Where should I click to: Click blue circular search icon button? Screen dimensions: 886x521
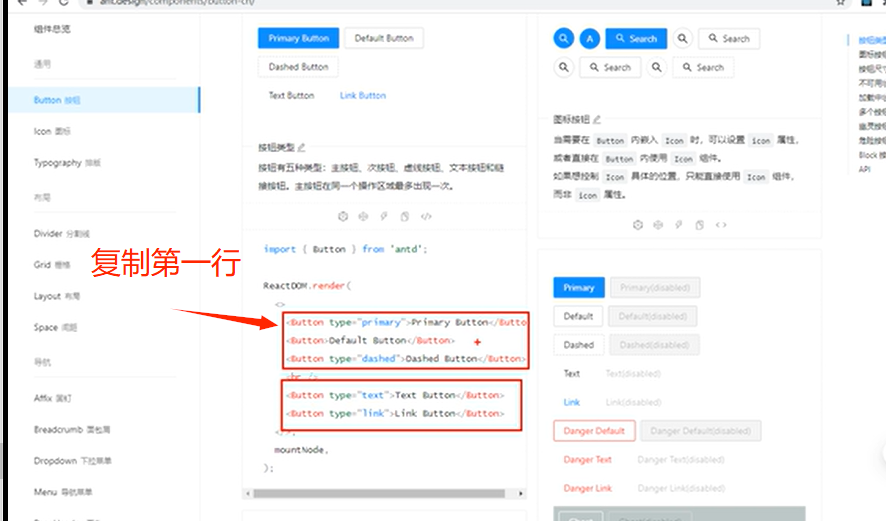click(563, 38)
